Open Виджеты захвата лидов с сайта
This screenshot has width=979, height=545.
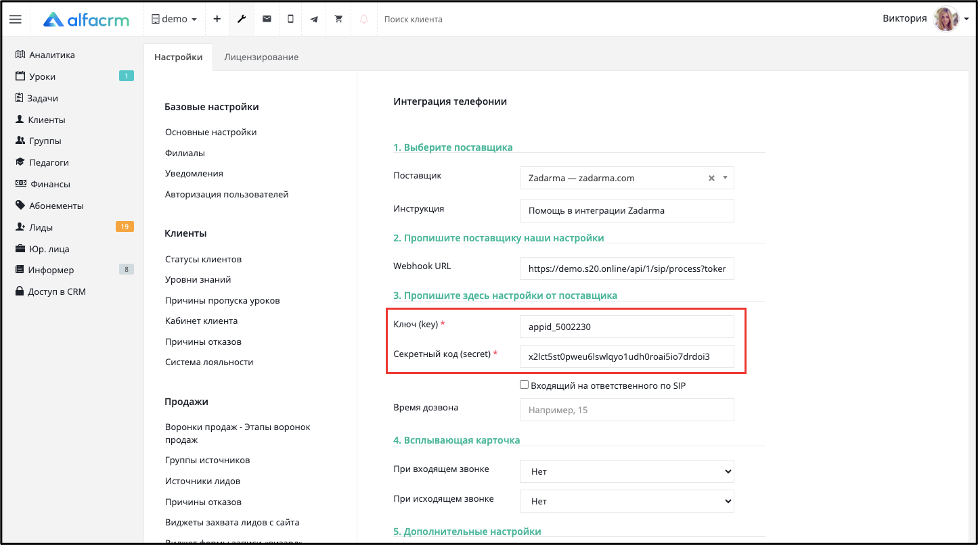coord(232,523)
